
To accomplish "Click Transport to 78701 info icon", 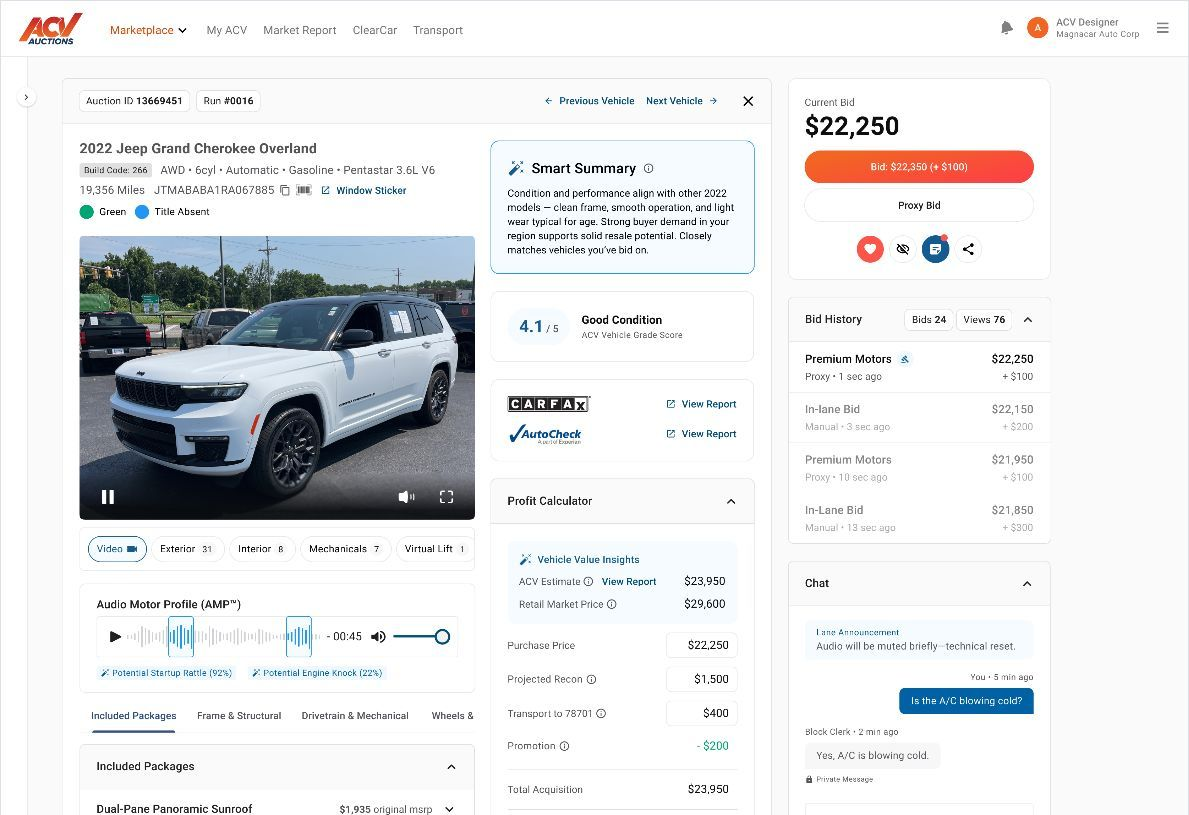I will pyautogui.click(x=601, y=713).
